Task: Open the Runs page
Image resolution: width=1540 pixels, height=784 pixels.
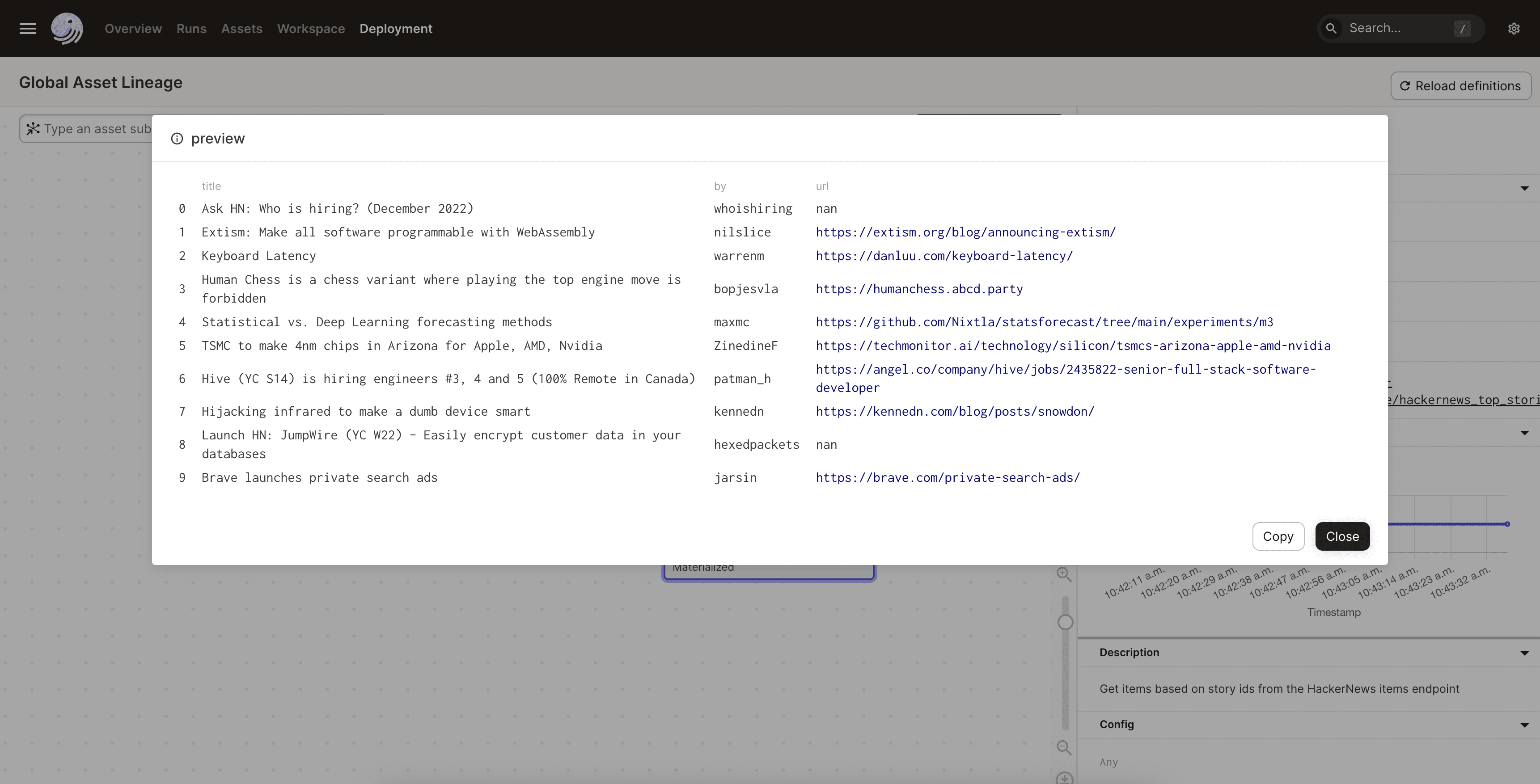Action: [x=190, y=28]
